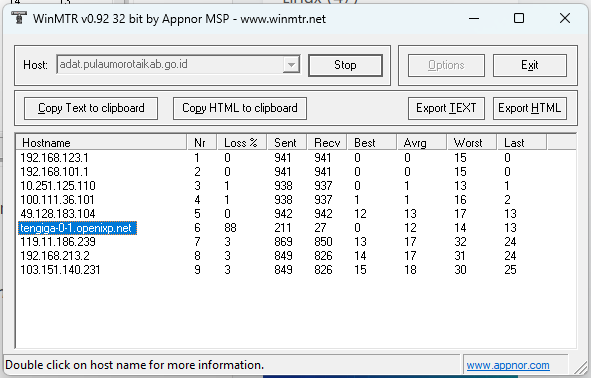591x378 pixels.
Task: Minimize the WinMTR window
Action: click(x=474, y=18)
